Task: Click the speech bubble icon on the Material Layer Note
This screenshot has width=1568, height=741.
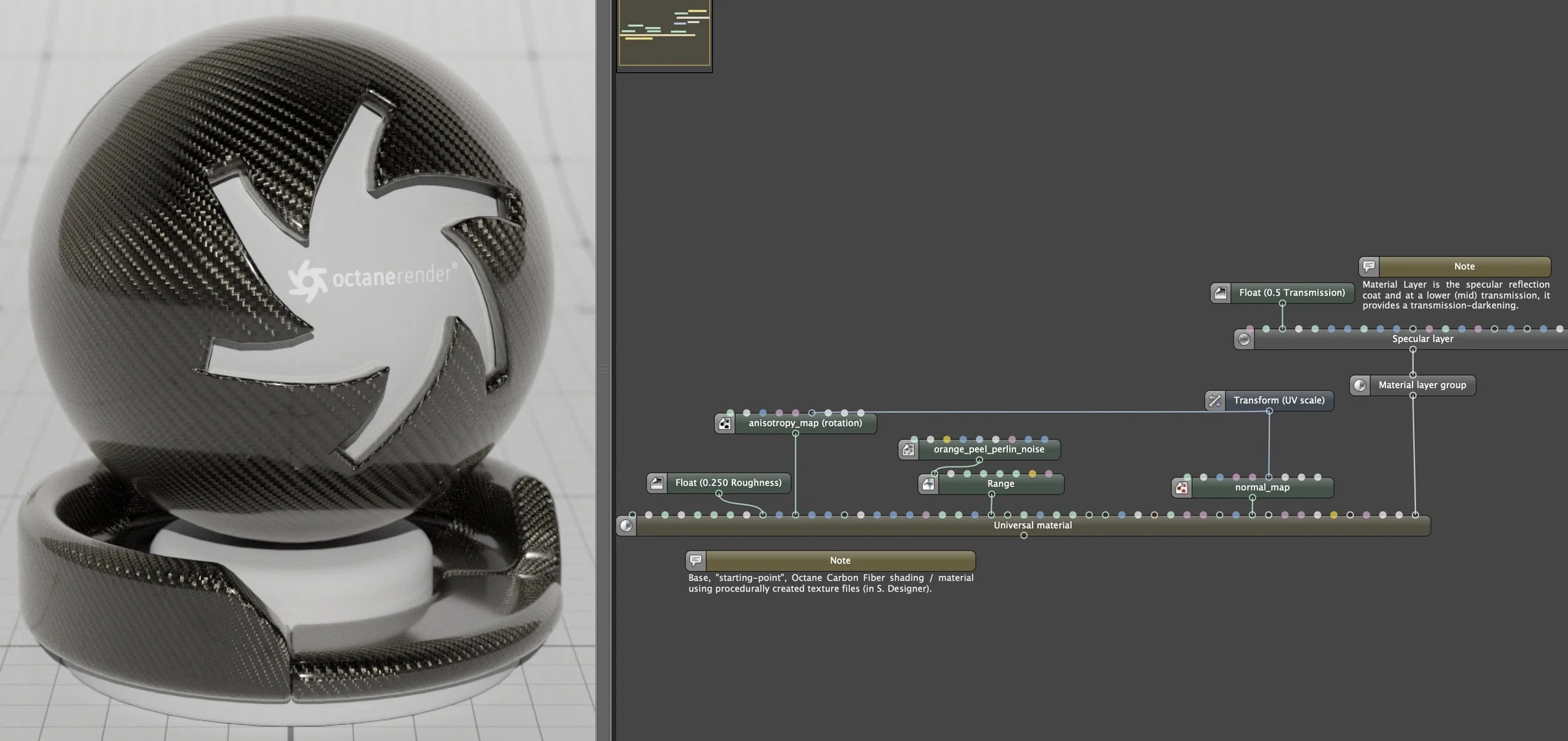Action: point(1369,267)
